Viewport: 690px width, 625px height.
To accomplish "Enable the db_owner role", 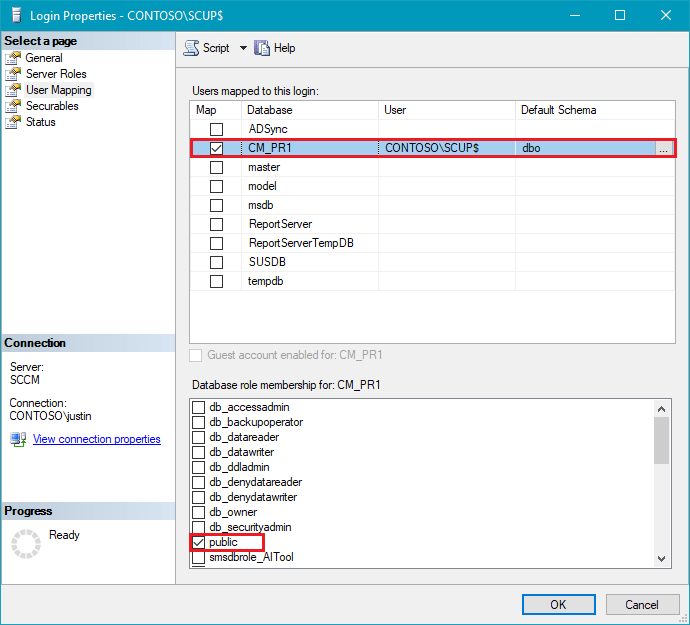I will pyautogui.click(x=198, y=512).
